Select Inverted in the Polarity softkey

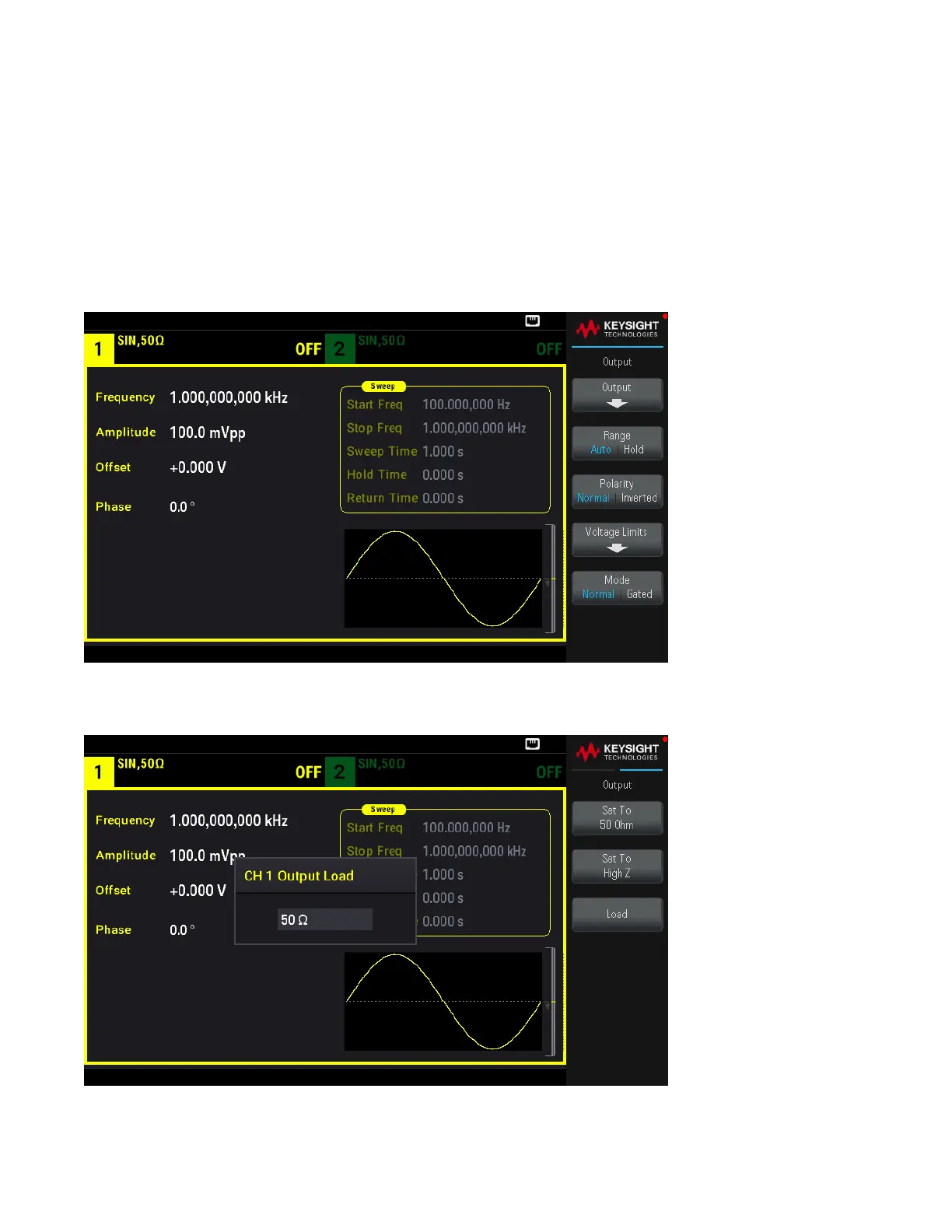[x=639, y=498]
